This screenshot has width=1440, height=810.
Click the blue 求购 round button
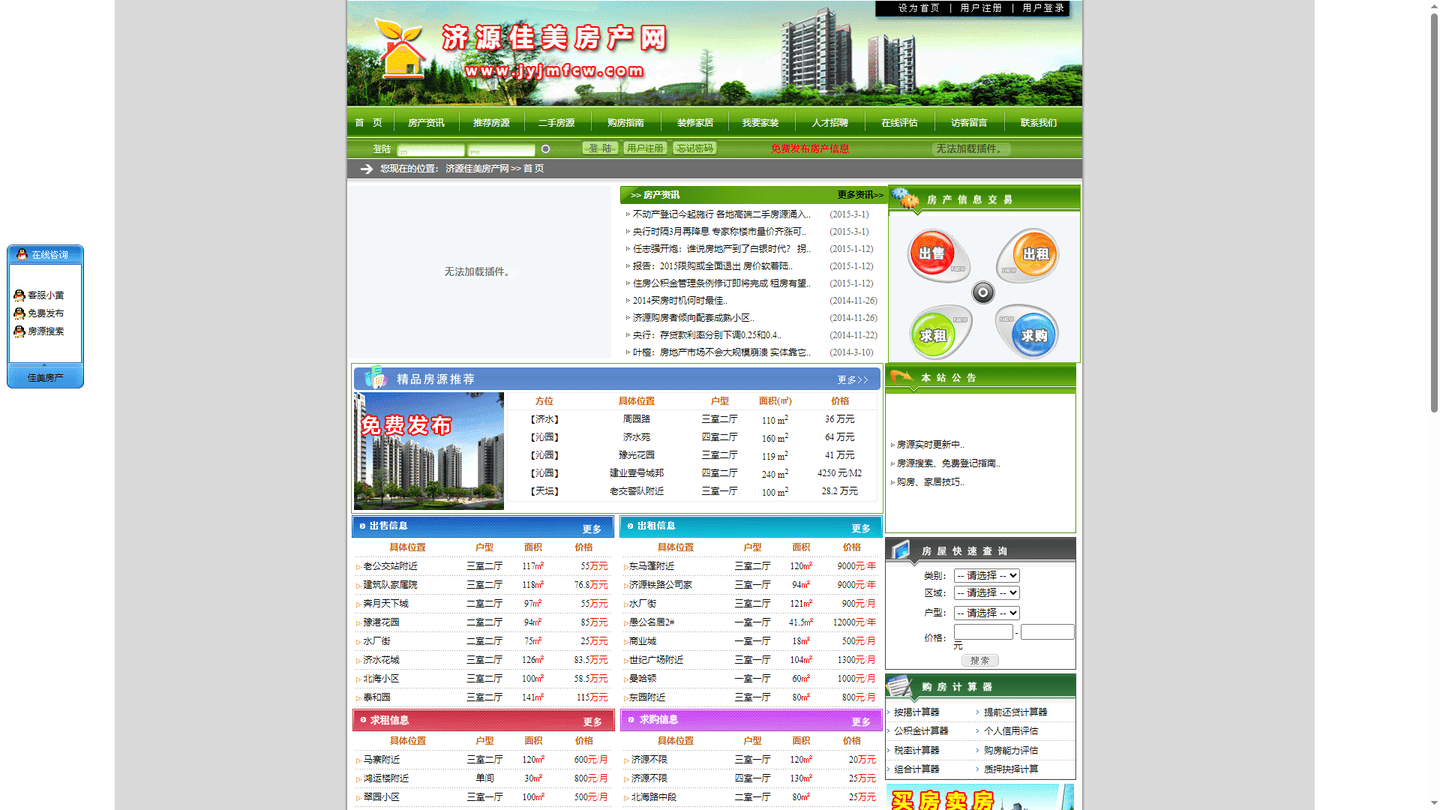(1034, 334)
